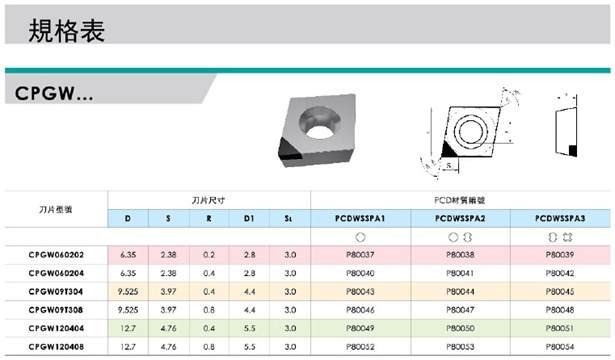Click the CPGW... section tab label

coord(54,93)
